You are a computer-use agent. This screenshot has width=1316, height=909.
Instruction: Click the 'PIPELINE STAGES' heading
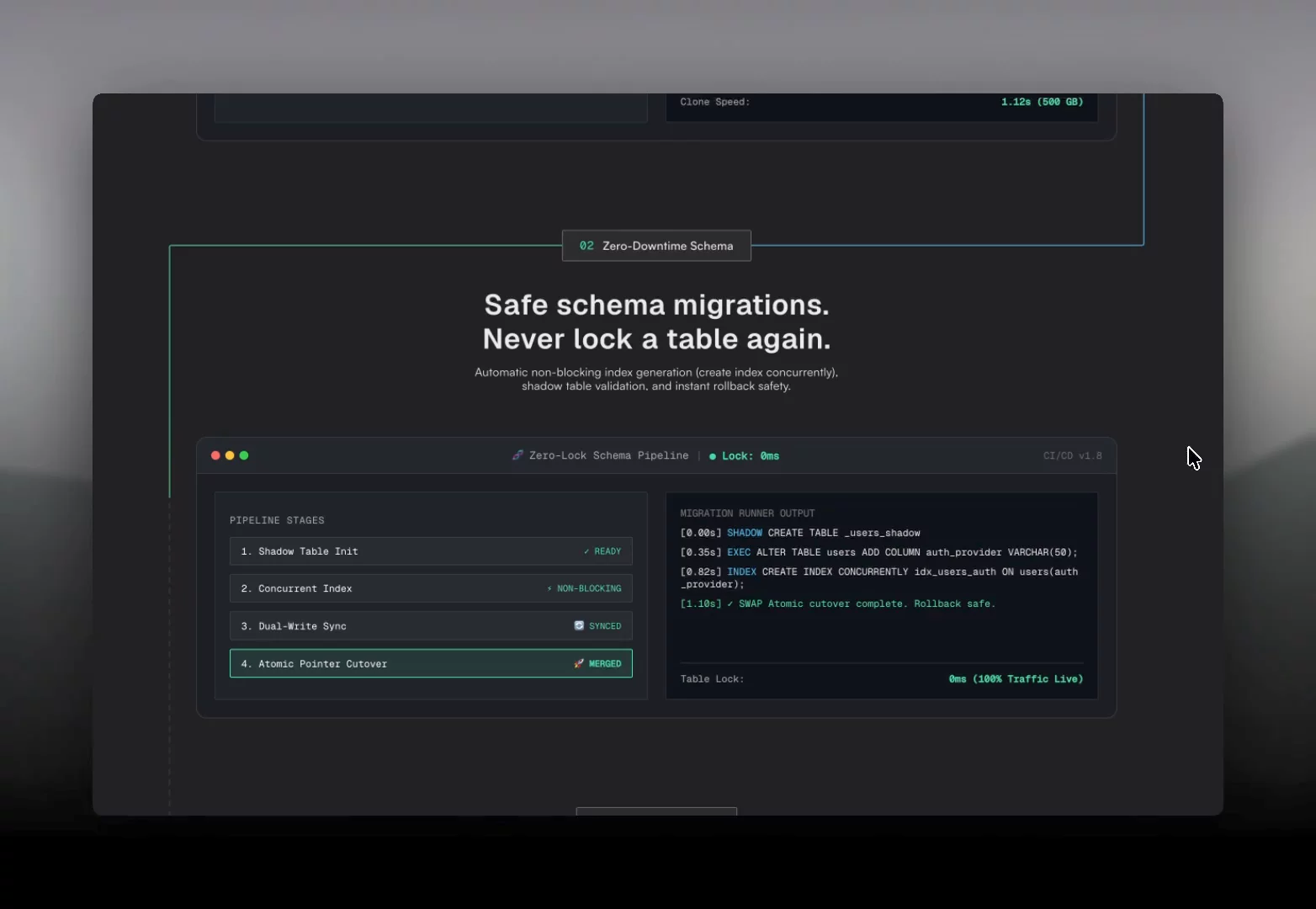point(277,520)
